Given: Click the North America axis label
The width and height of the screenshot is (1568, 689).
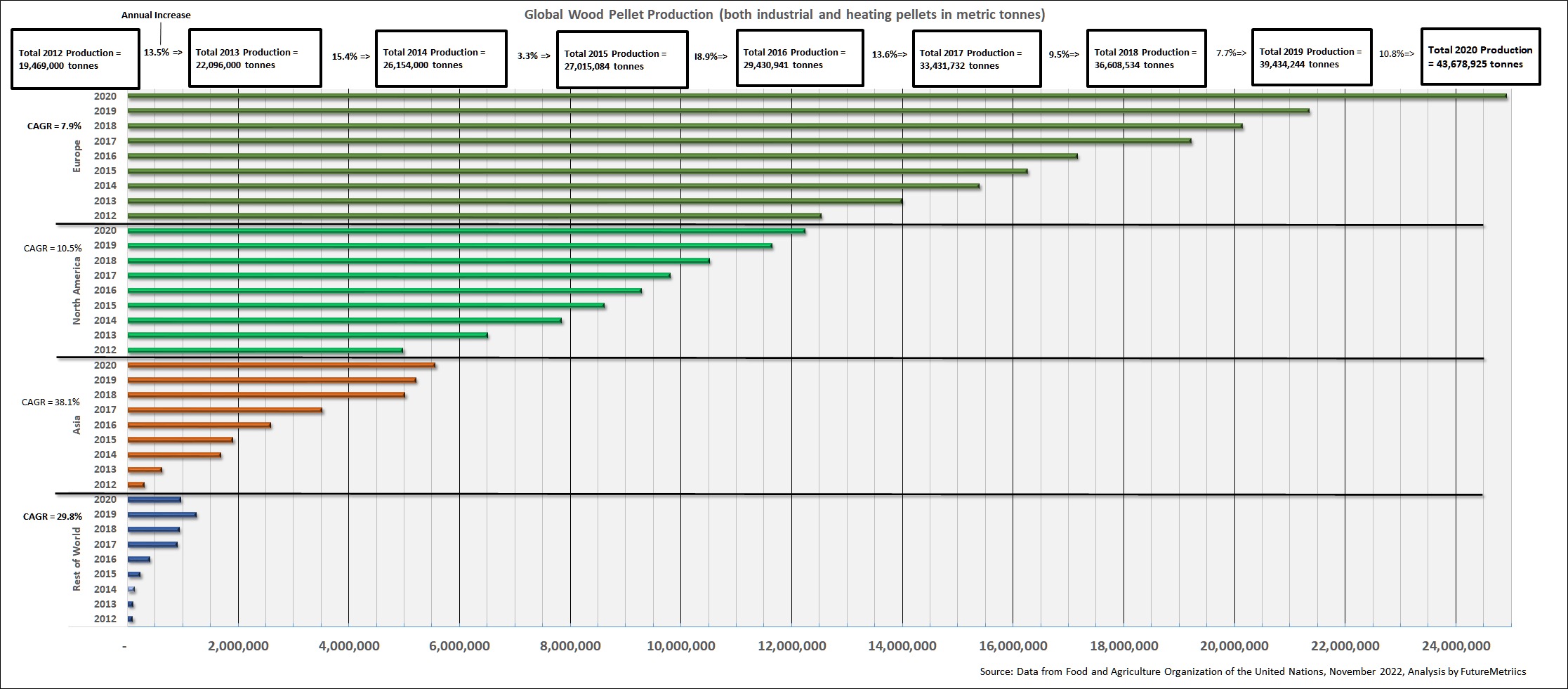Looking at the screenshot, I should pos(77,290).
